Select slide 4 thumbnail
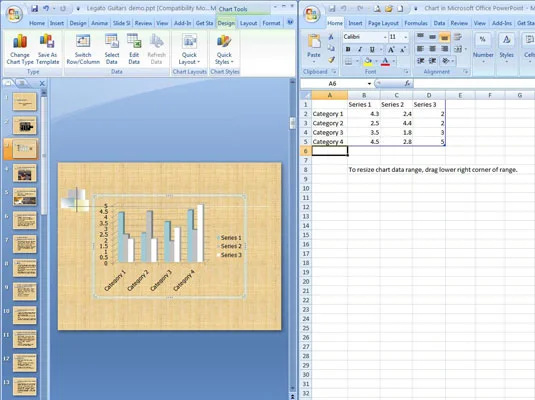535x400 pixels. pyautogui.click(x=25, y=173)
